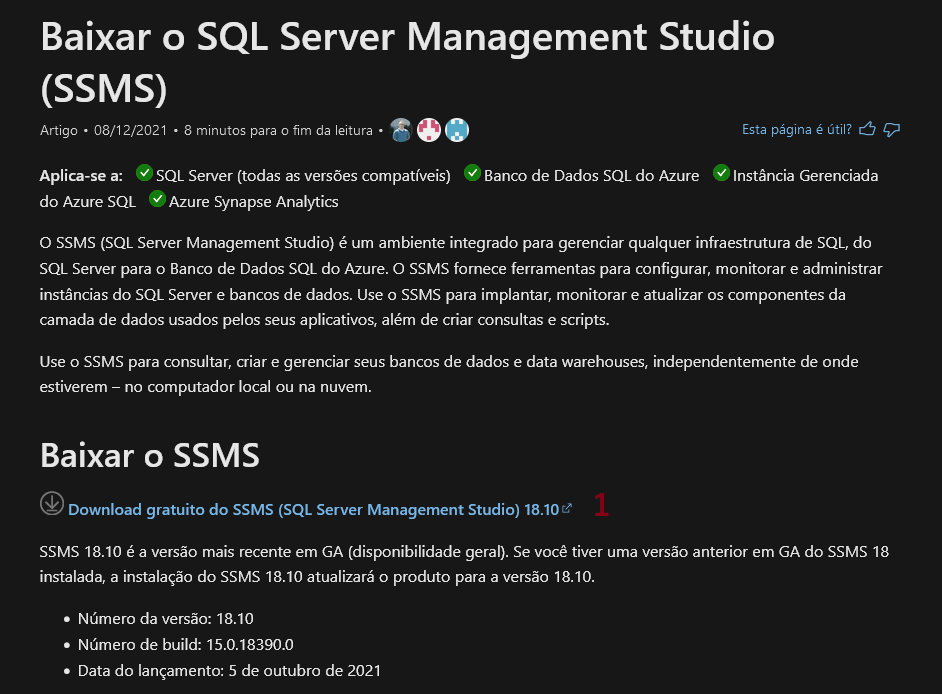Screen dimensions: 942x694
Task: Click the thumbs up feedback icon
Action: tap(867, 129)
